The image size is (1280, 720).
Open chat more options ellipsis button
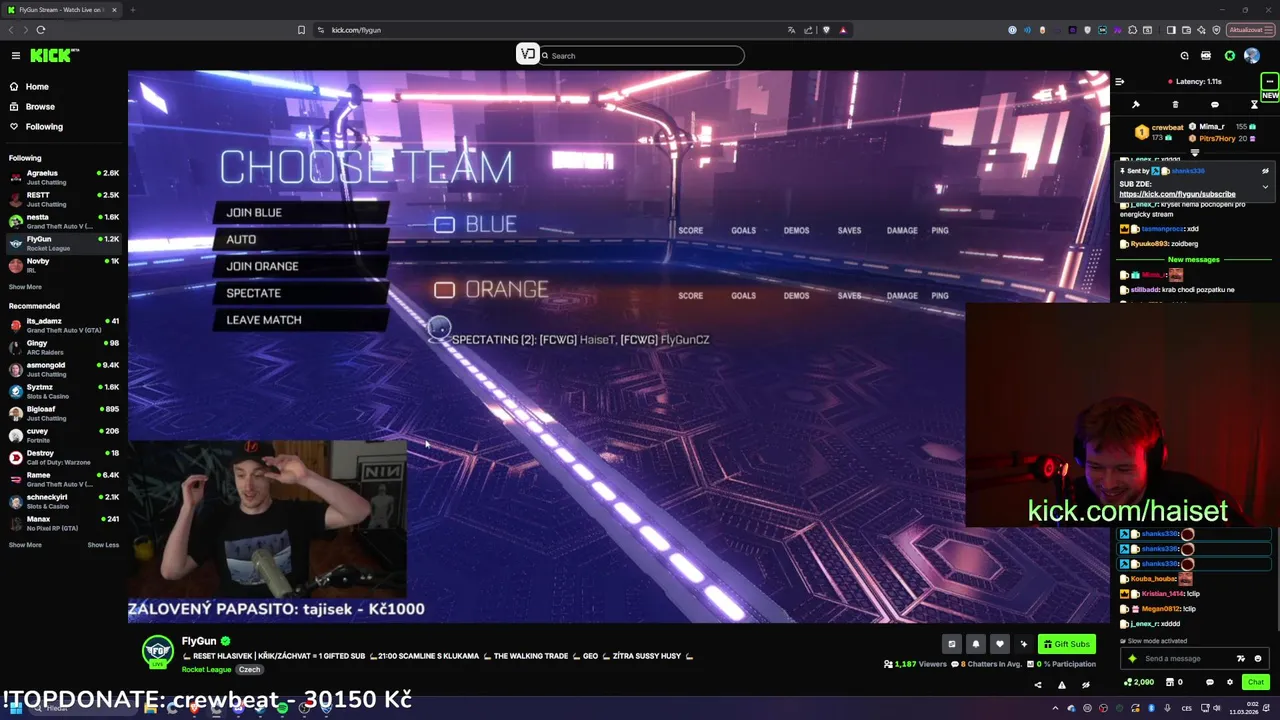click(x=1269, y=82)
